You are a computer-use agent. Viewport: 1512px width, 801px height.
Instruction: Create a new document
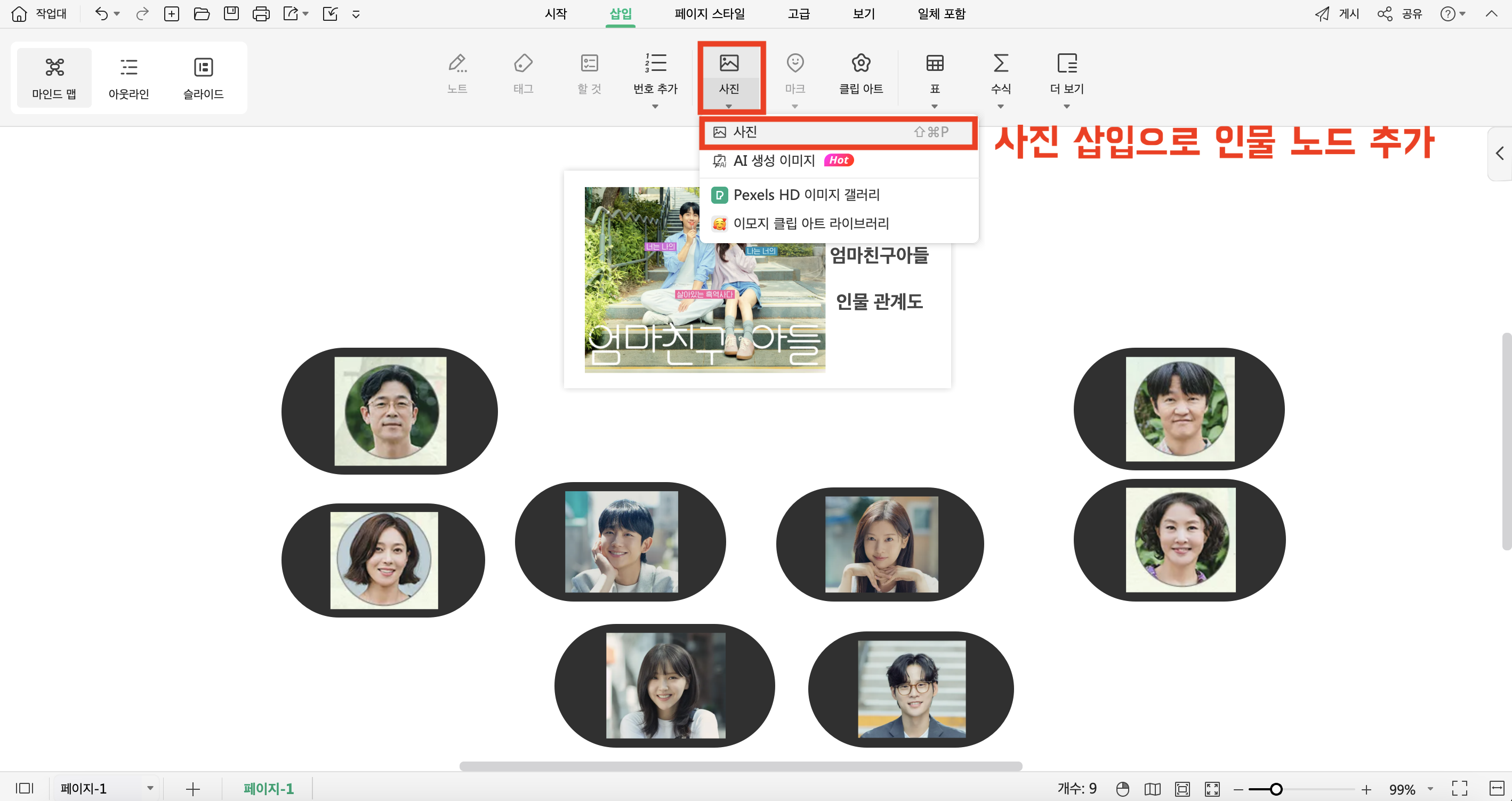[171, 13]
